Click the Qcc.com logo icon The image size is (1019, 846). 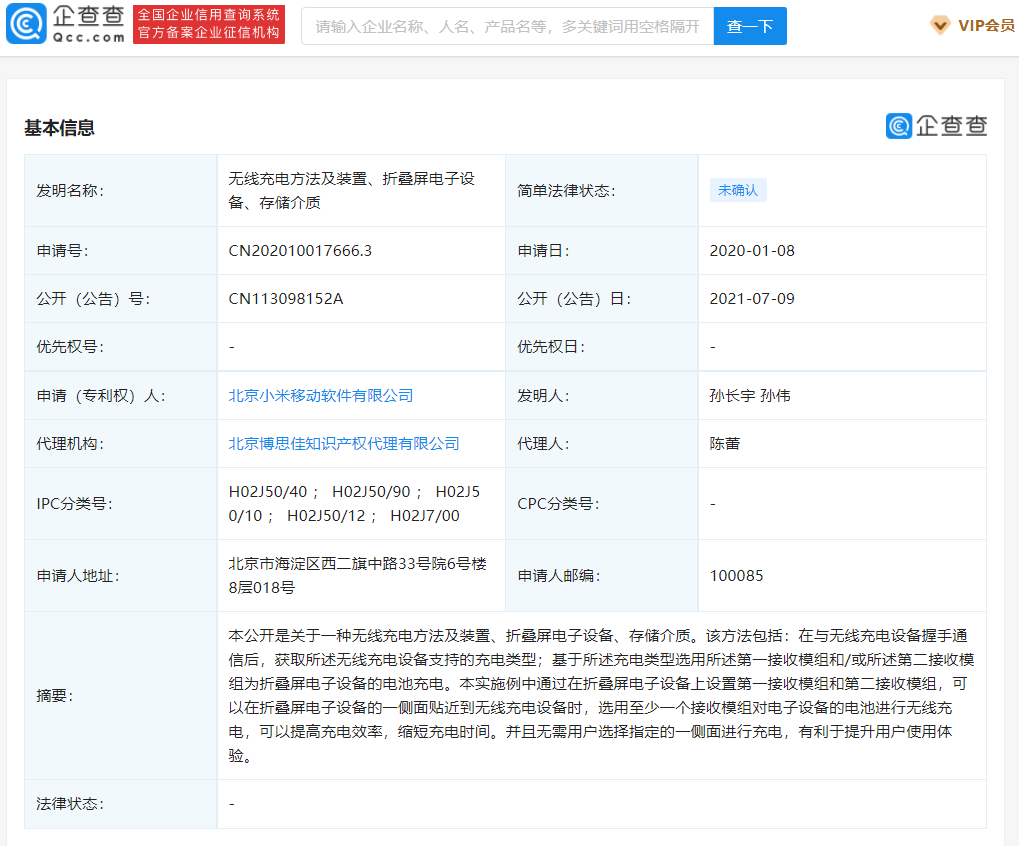[26, 24]
